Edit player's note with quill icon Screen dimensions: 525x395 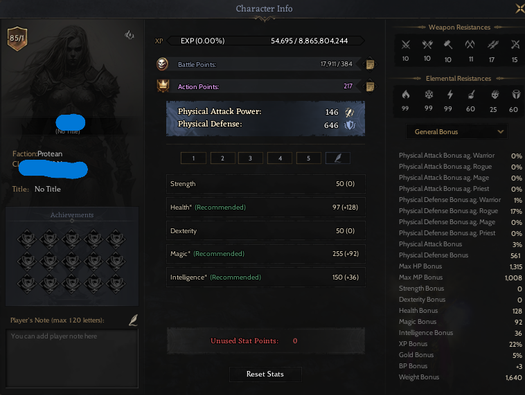tap(133, 320)
